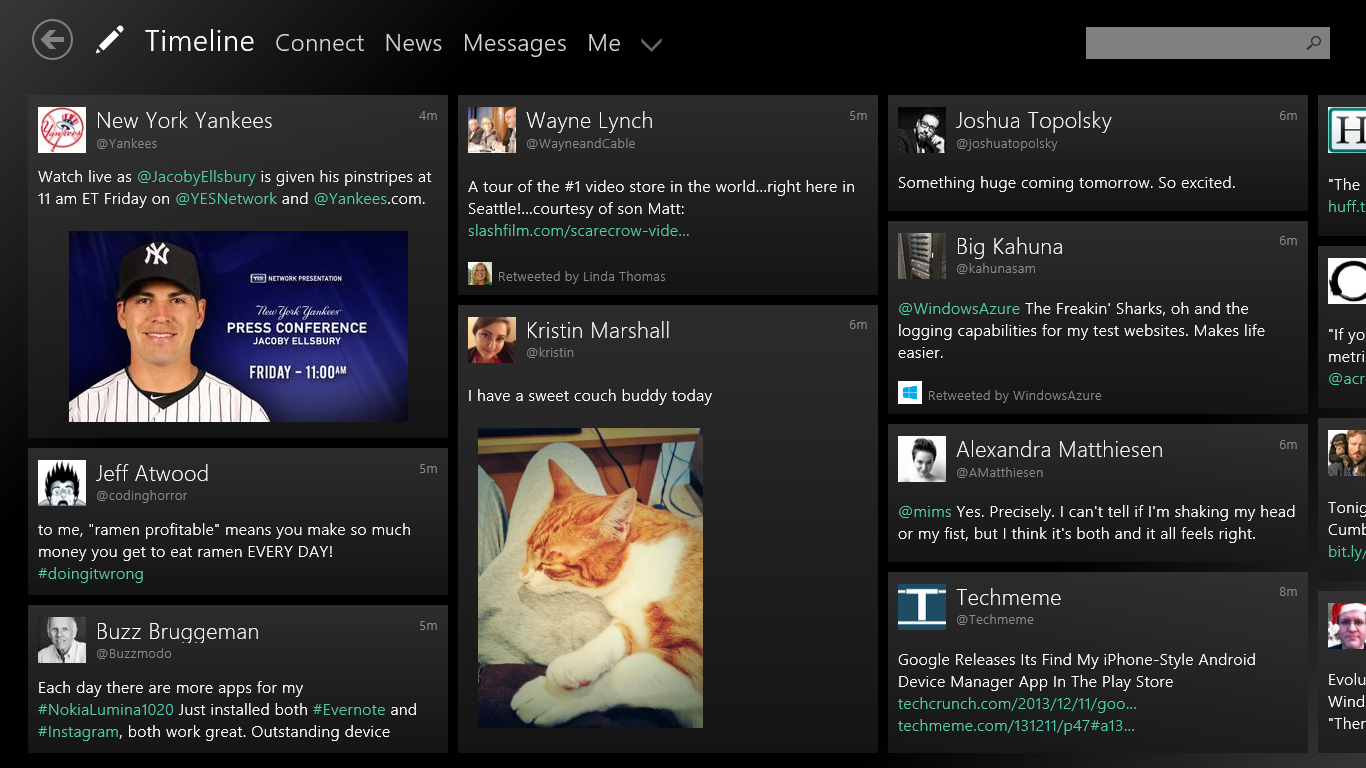This screenshot has width=1366, height=768.
Task: Open the slashfilm.com scarecrow video link
Action: click(578, 231)
